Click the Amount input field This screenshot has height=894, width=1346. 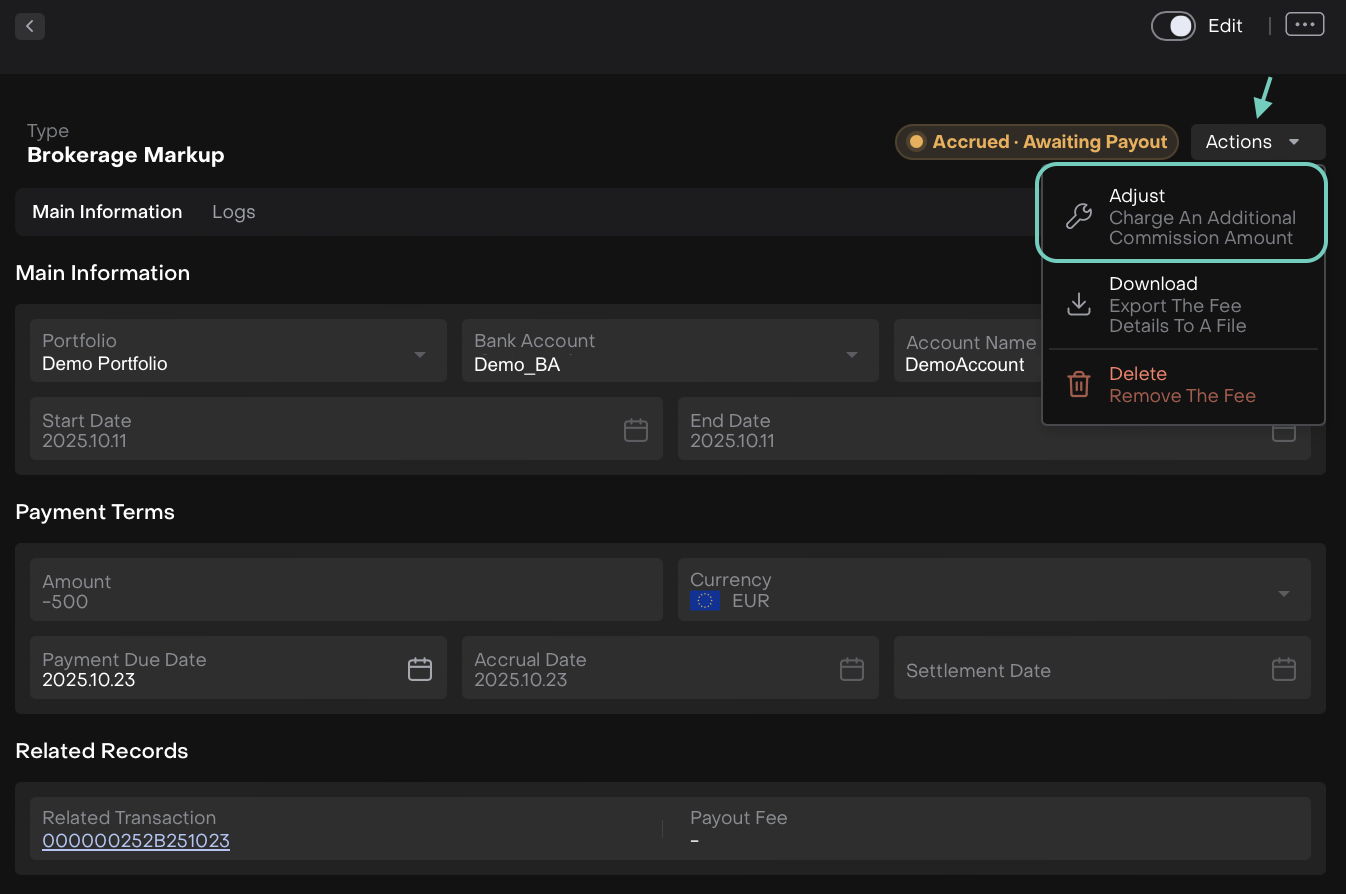[x=346, y=591]
